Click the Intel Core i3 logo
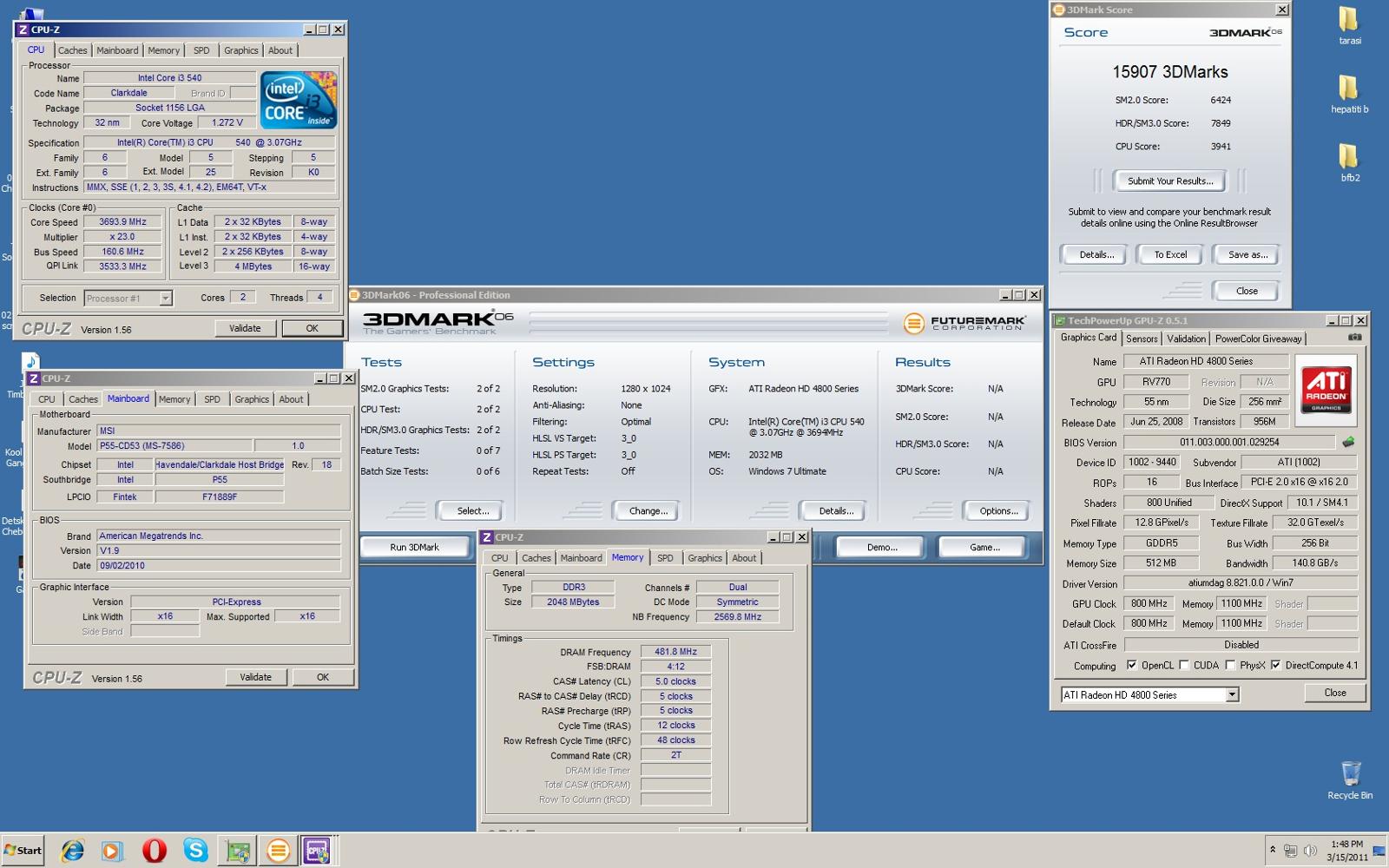This screenshot has height=868, width=1389. (298, 101)
